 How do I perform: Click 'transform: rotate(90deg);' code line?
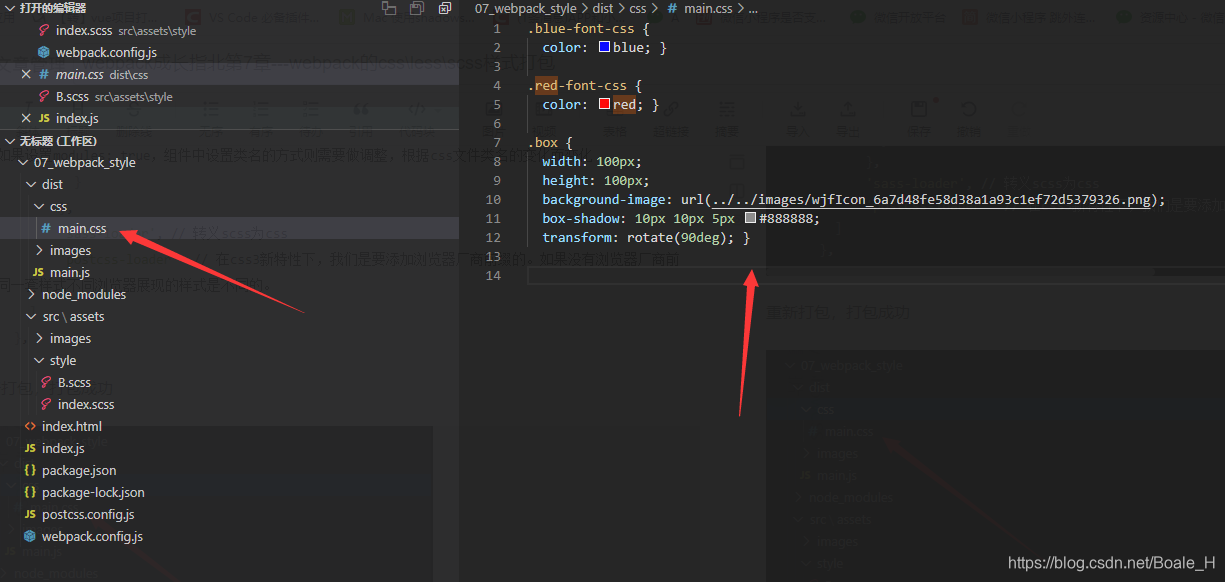pyautogui.click(x=638, y=237)
